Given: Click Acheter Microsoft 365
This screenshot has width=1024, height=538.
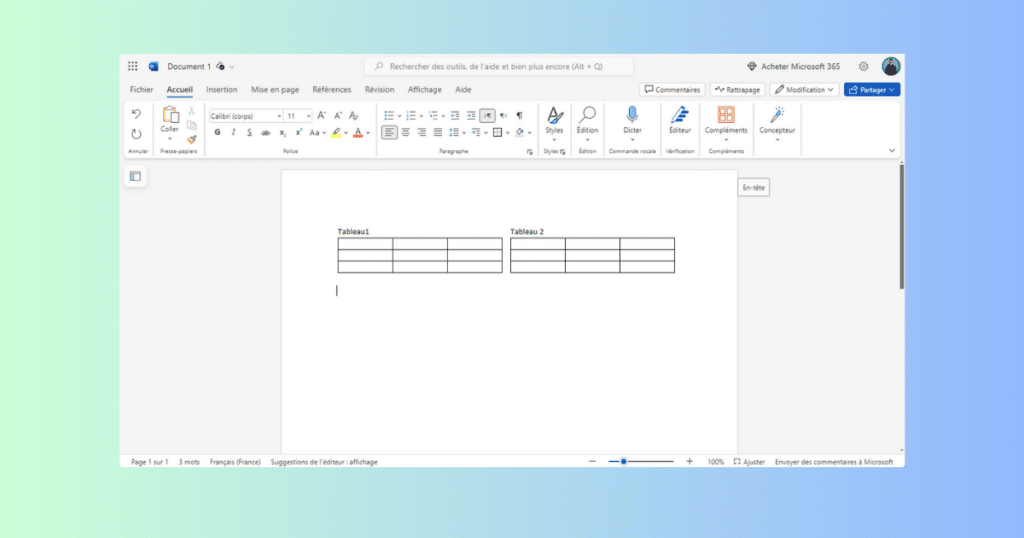Looking at the screenshot, I should tap(793, 66).
